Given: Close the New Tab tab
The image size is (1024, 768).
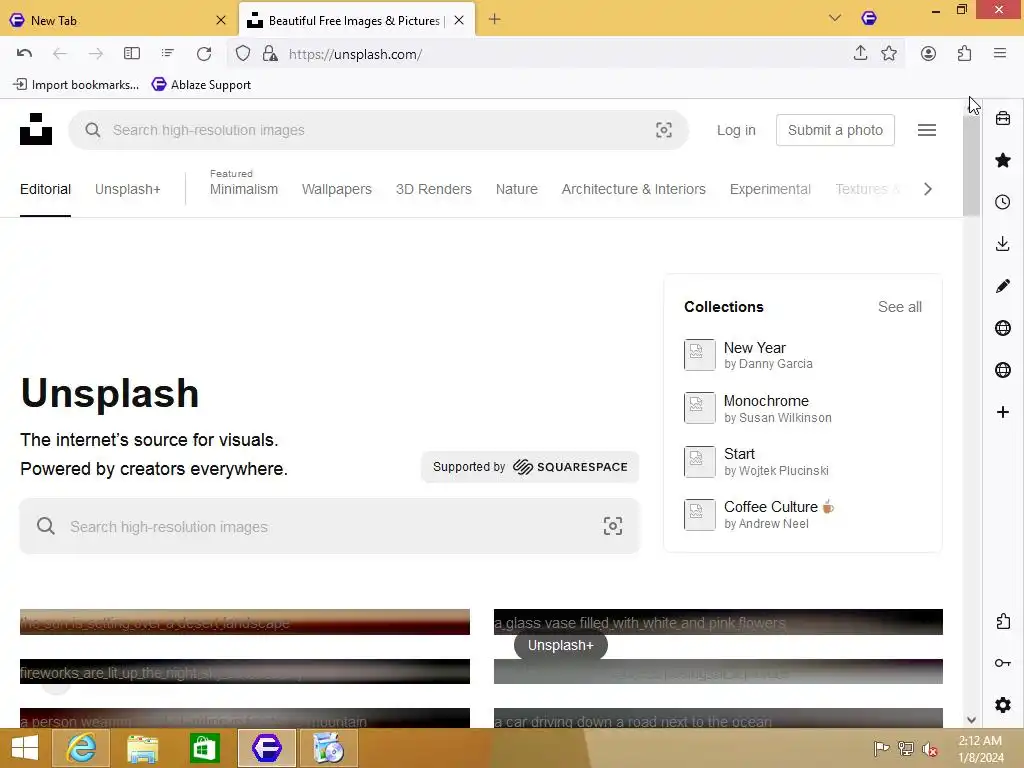Looking at the screenshot, I should pos(221,20).
